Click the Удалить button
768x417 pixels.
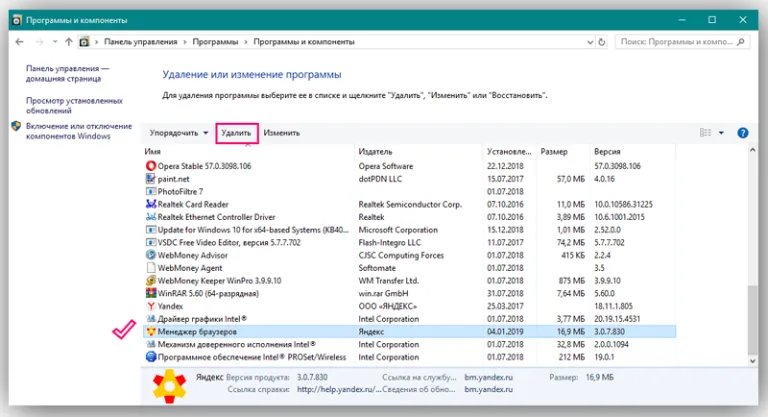coord(236,133)
